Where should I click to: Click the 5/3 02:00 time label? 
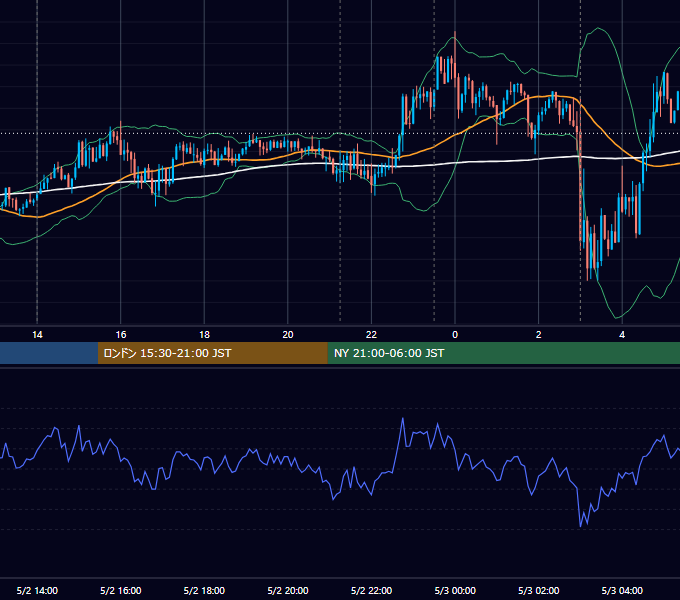click(x=539, y=590)
